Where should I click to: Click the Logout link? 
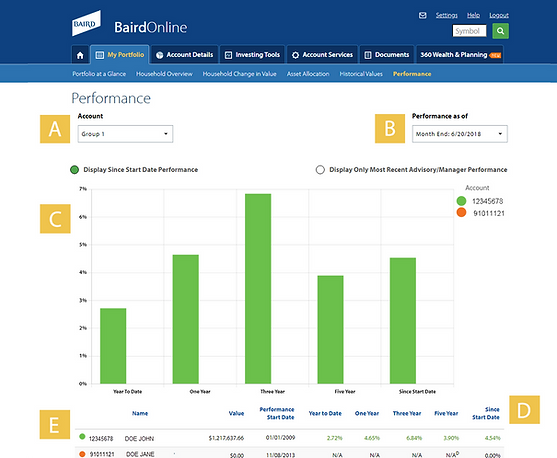(499, 15)
